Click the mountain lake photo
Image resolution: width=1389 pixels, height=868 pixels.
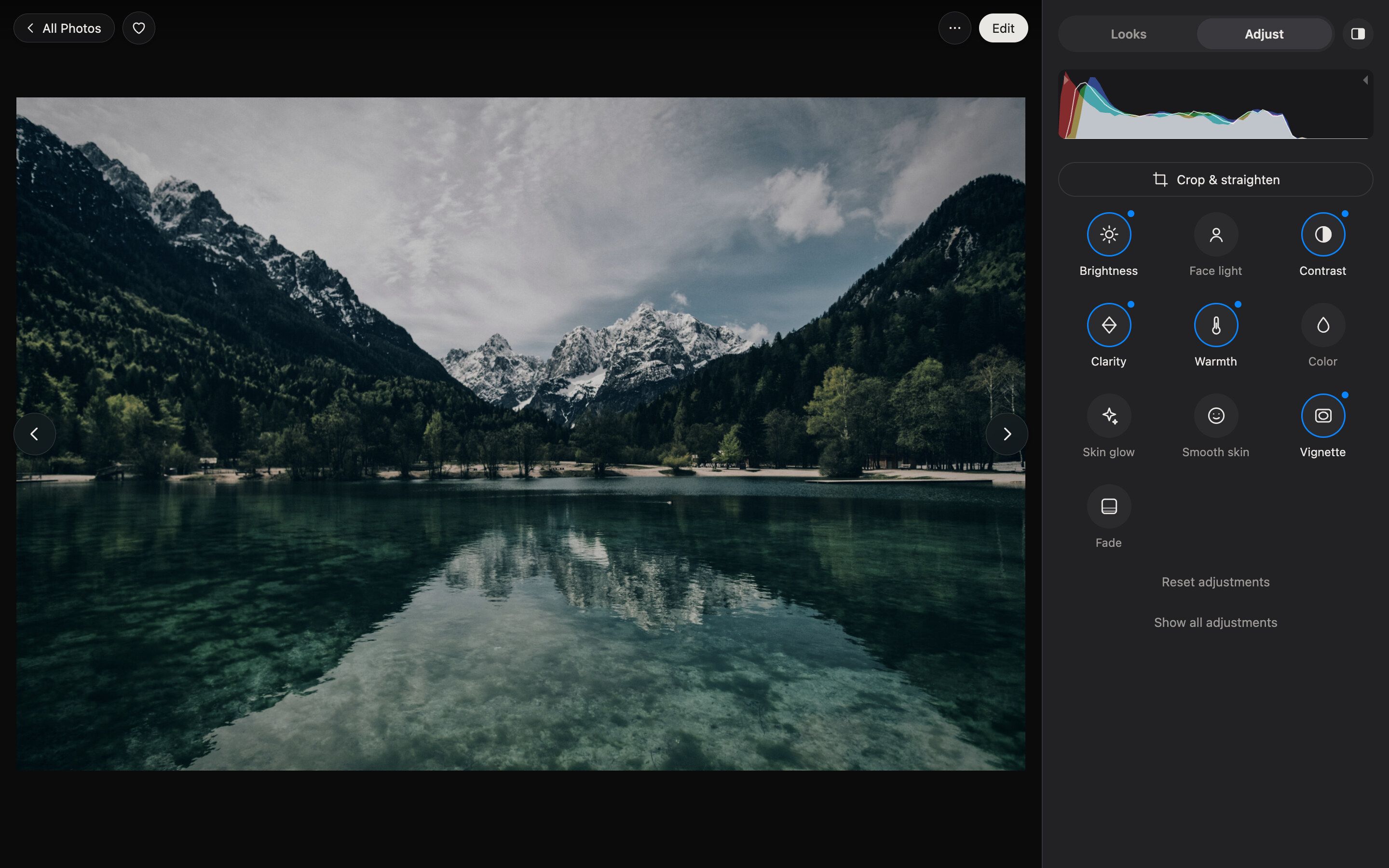pos(520,434)
